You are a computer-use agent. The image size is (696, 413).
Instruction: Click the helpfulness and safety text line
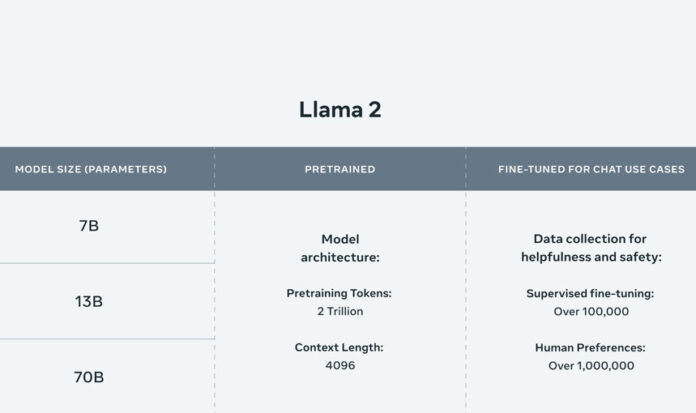click(x=591, y=257)
